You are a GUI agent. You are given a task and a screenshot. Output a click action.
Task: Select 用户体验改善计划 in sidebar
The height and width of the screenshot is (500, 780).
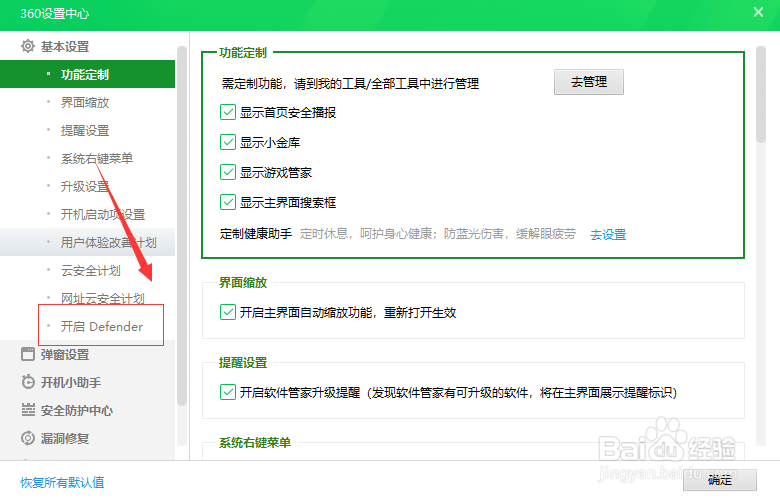pos(88,242)
